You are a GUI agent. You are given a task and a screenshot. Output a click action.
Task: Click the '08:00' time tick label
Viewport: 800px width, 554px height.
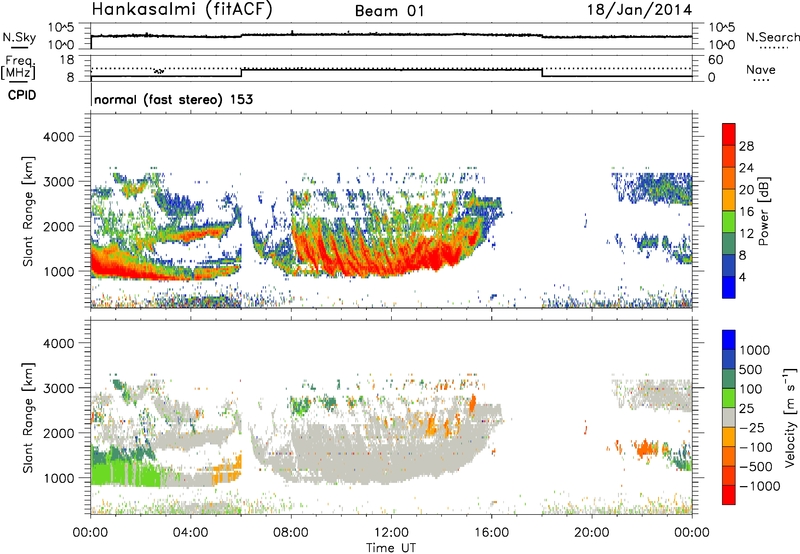[291, 533]
